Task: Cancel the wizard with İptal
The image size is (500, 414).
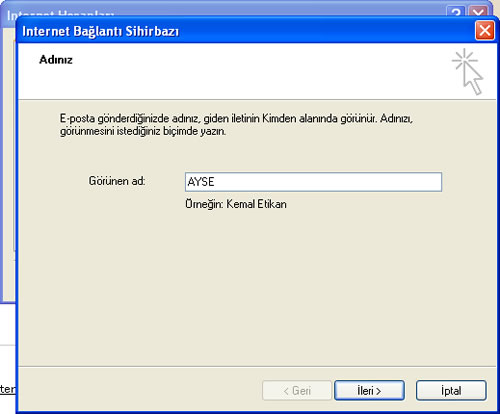Action: pyautogui.click(x=451, y=390)
